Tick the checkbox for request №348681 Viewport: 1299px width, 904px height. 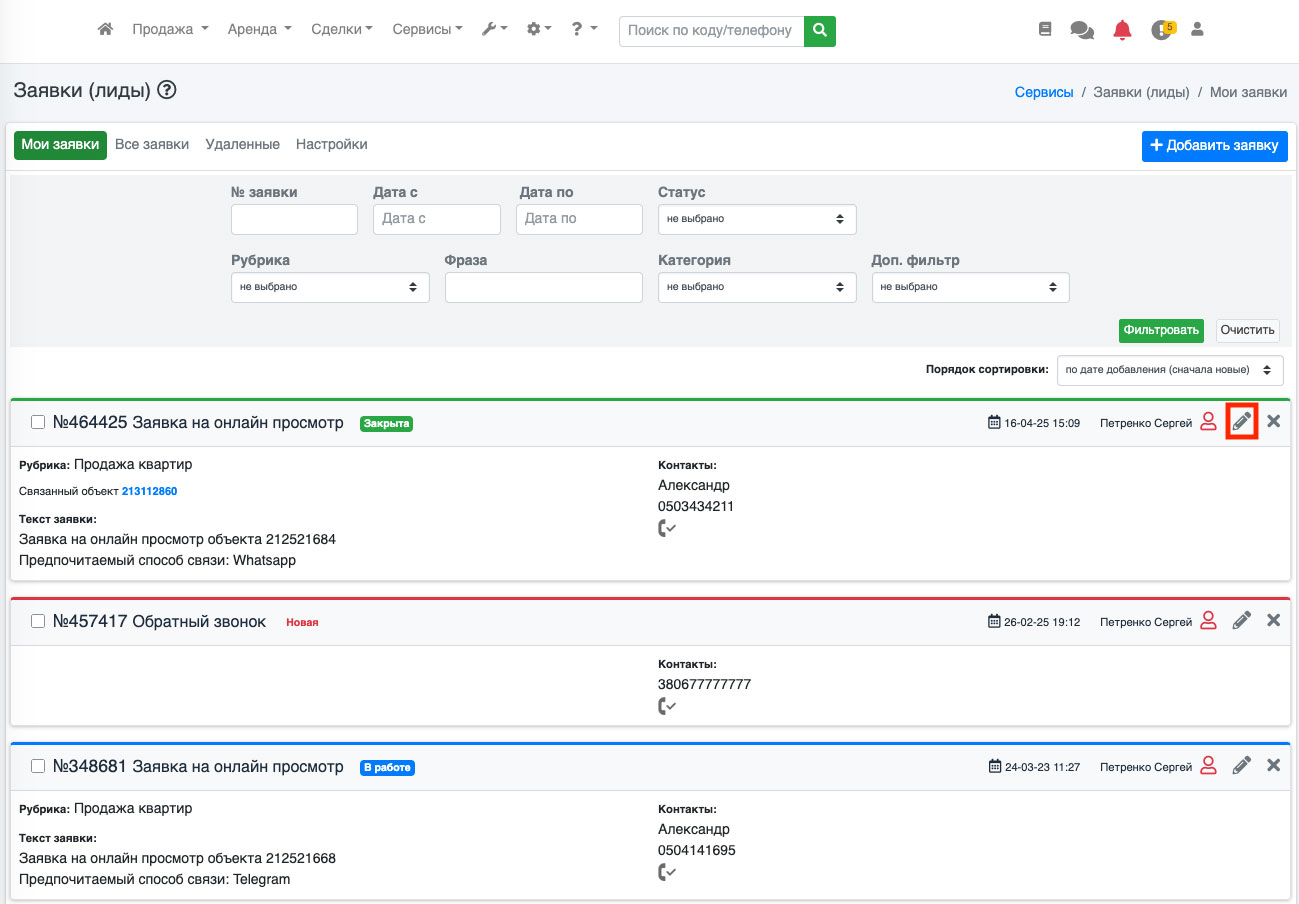click(38, 766)
